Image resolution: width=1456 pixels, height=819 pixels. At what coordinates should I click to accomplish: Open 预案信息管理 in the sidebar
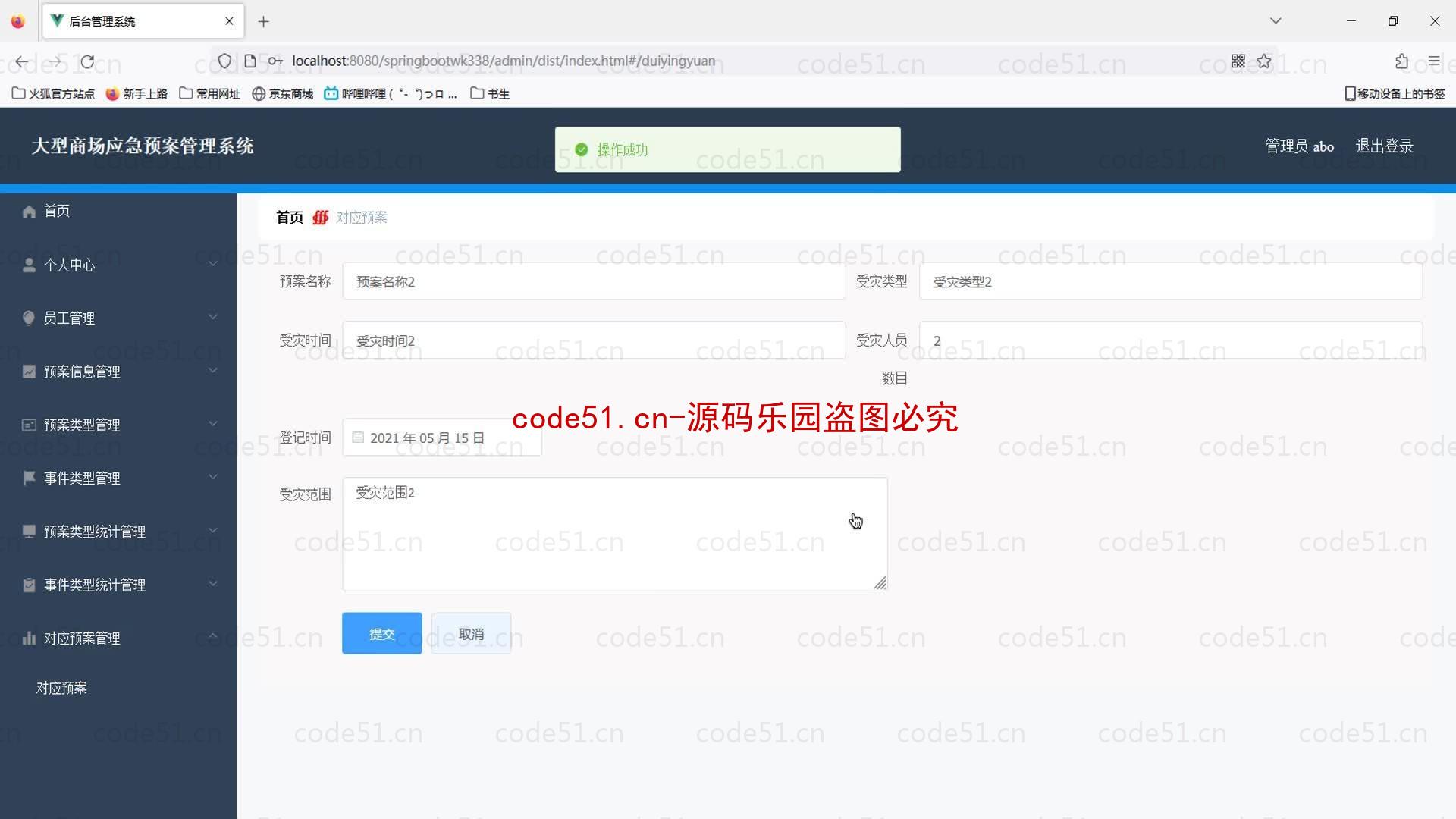(118, 372)
